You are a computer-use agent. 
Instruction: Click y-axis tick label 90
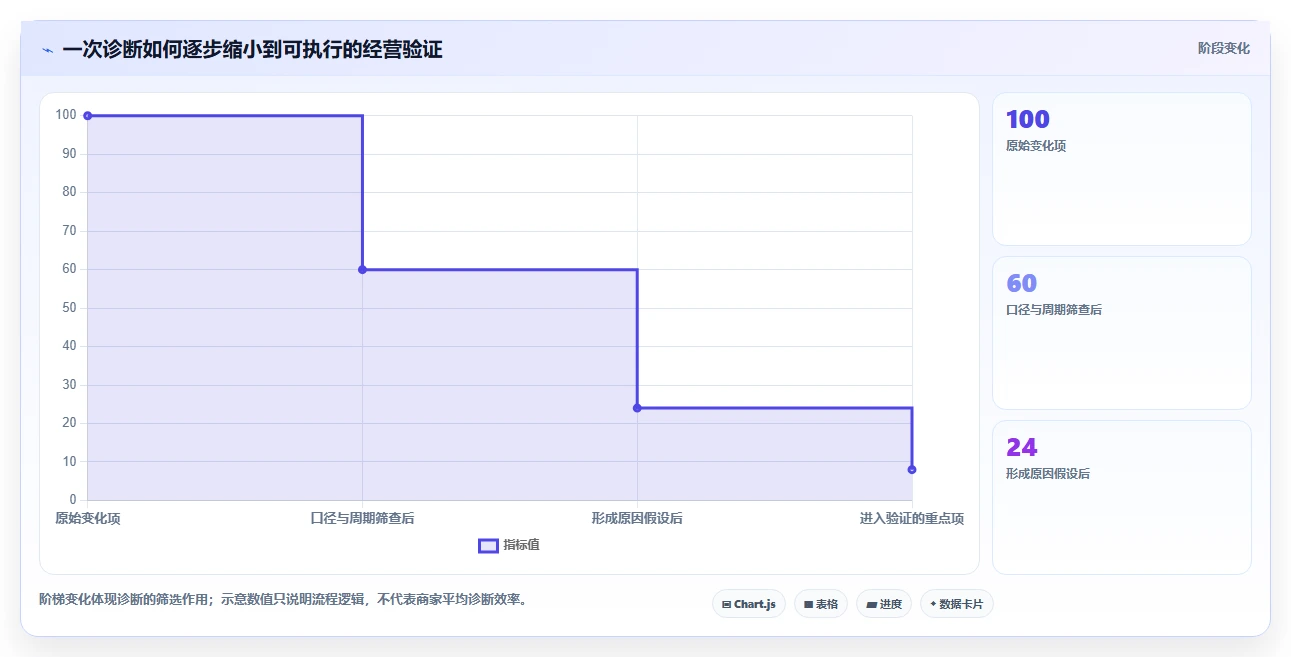[x=69, y=153]
